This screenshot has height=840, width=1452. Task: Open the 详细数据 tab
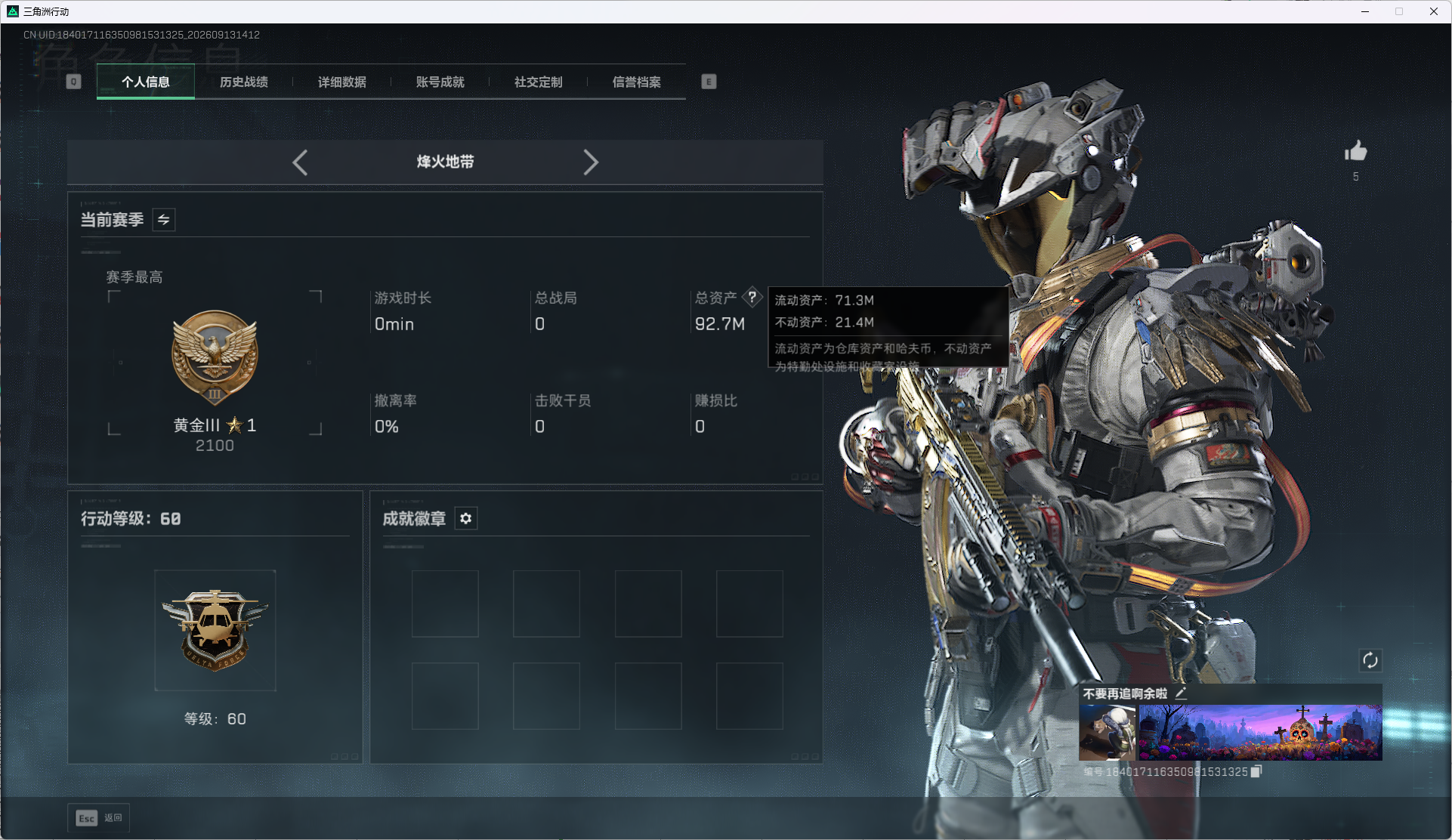[x=342, y=82]
